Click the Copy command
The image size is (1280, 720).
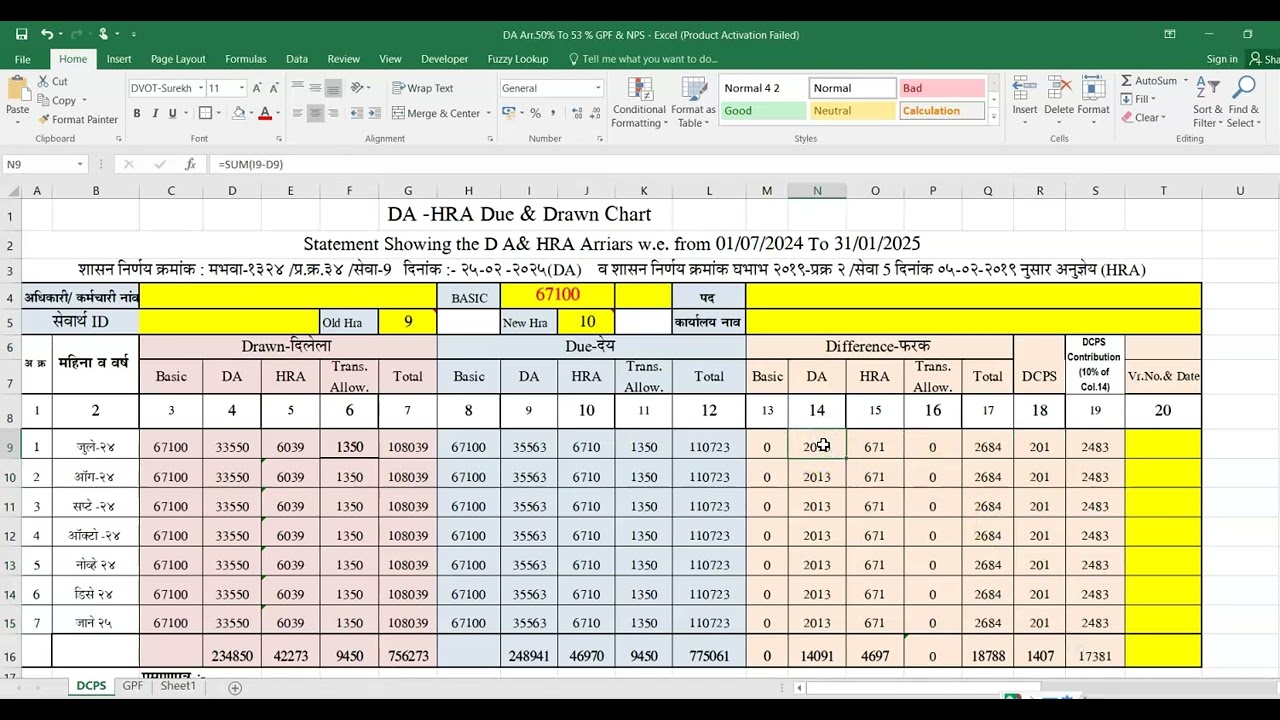[x=57, y=100]
